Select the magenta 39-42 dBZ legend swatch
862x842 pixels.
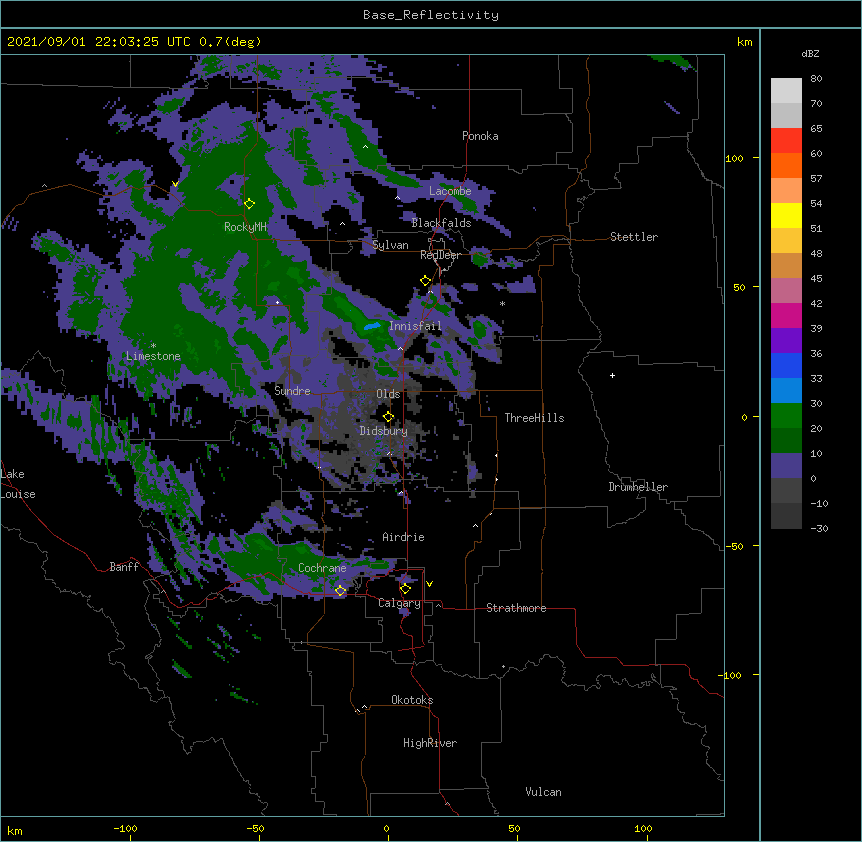pos(786,315)
